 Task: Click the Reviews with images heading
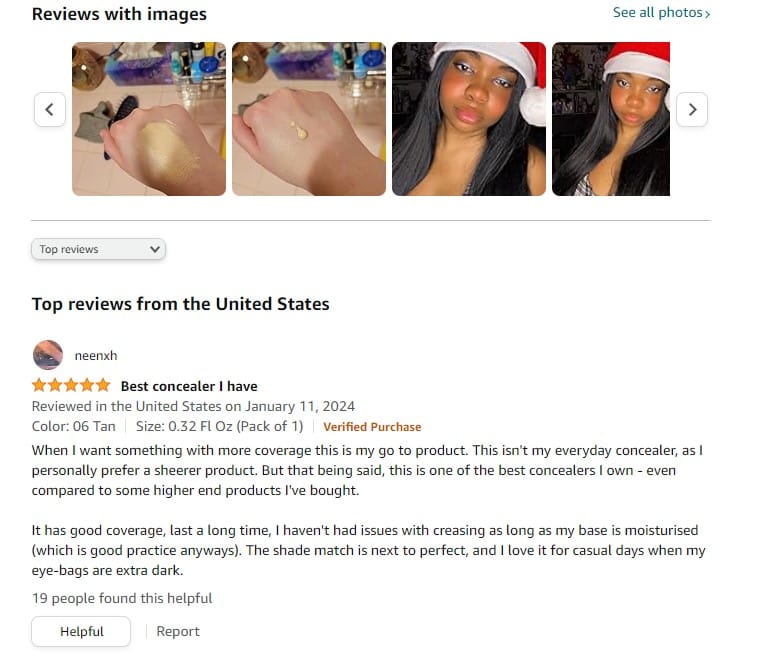click(x=119, y=14)
